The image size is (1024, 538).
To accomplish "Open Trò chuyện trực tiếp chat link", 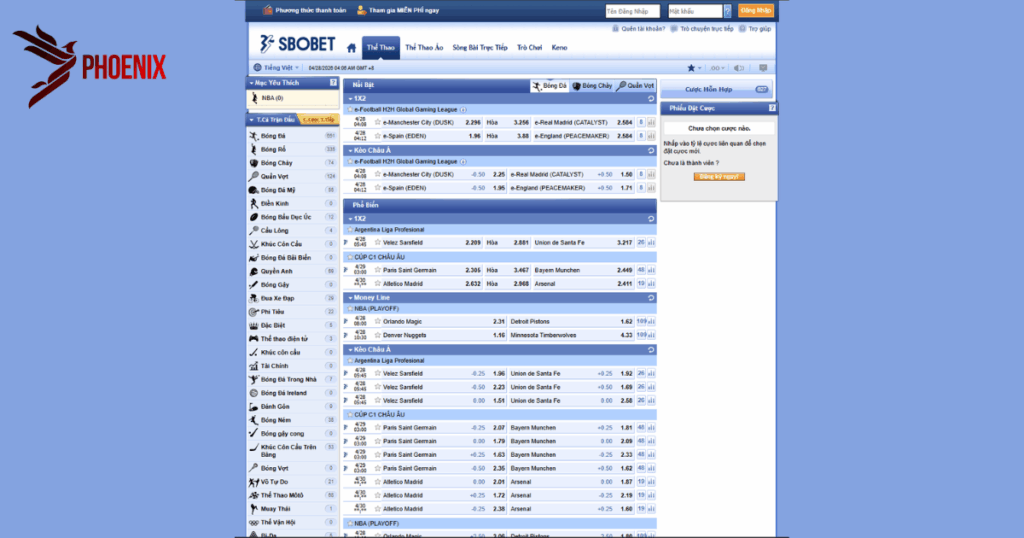I will pyautogui.click(x=702, y=29).
